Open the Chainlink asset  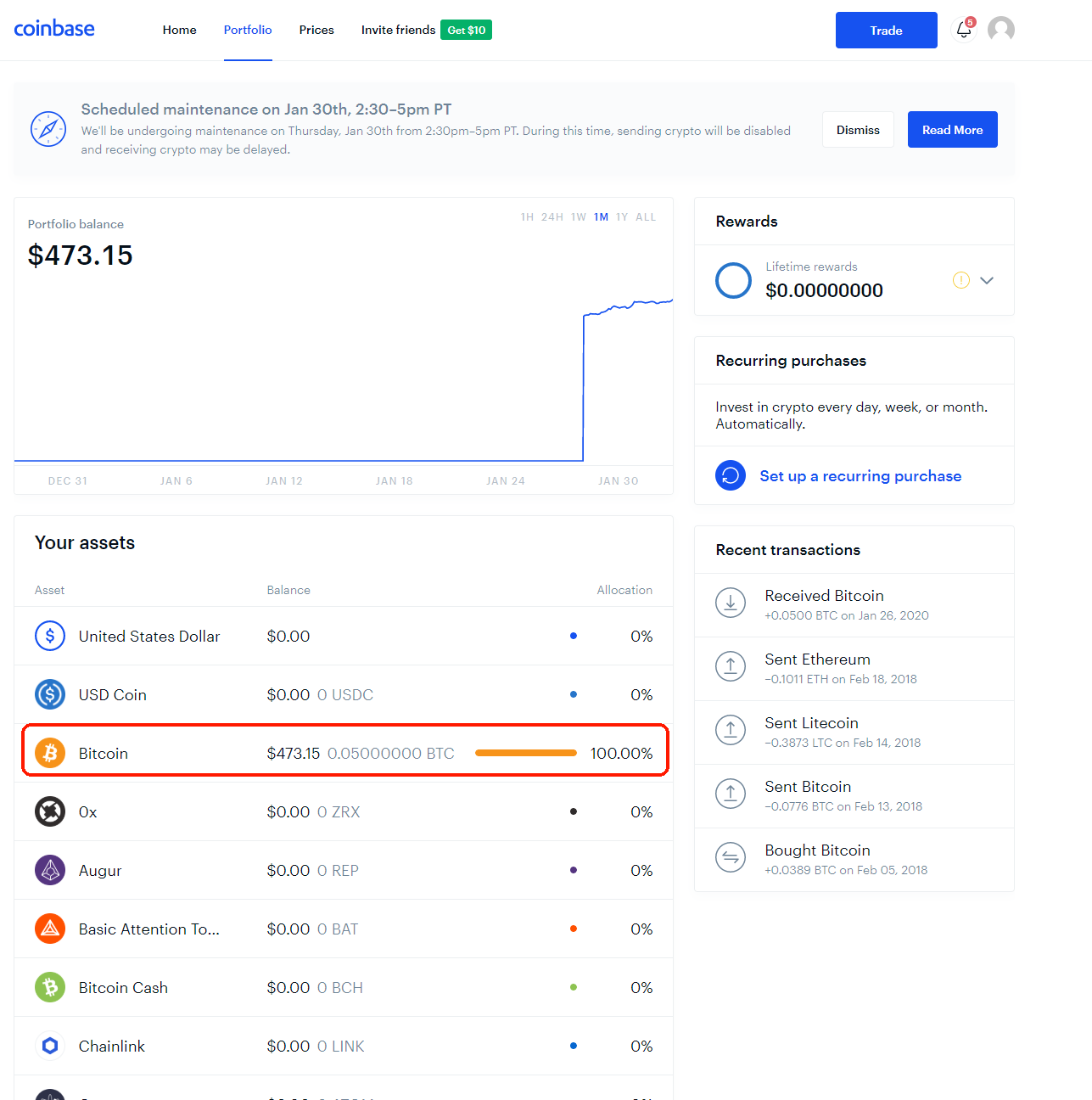tap(344, 1046)
